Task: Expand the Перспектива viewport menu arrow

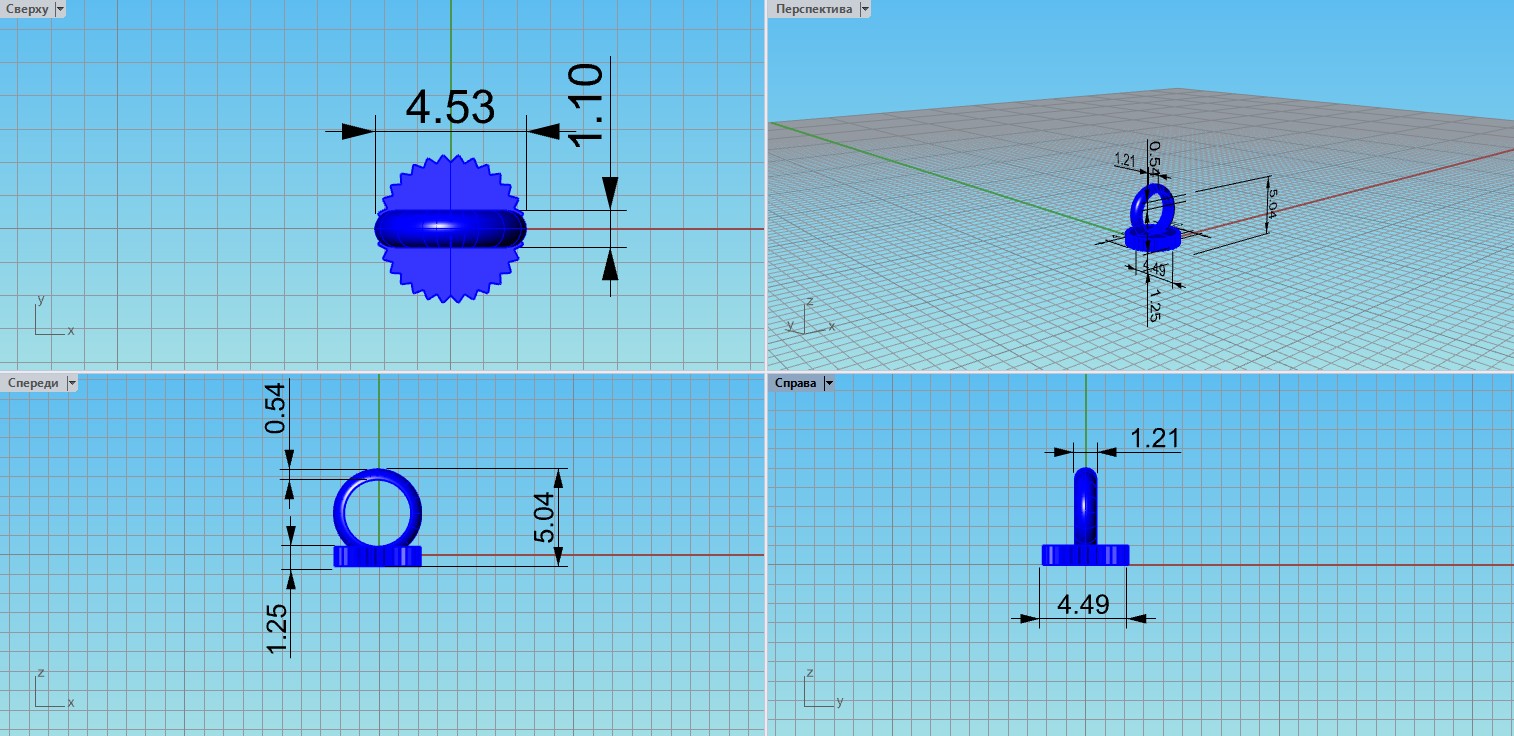Action: click(x=865, y=9)
